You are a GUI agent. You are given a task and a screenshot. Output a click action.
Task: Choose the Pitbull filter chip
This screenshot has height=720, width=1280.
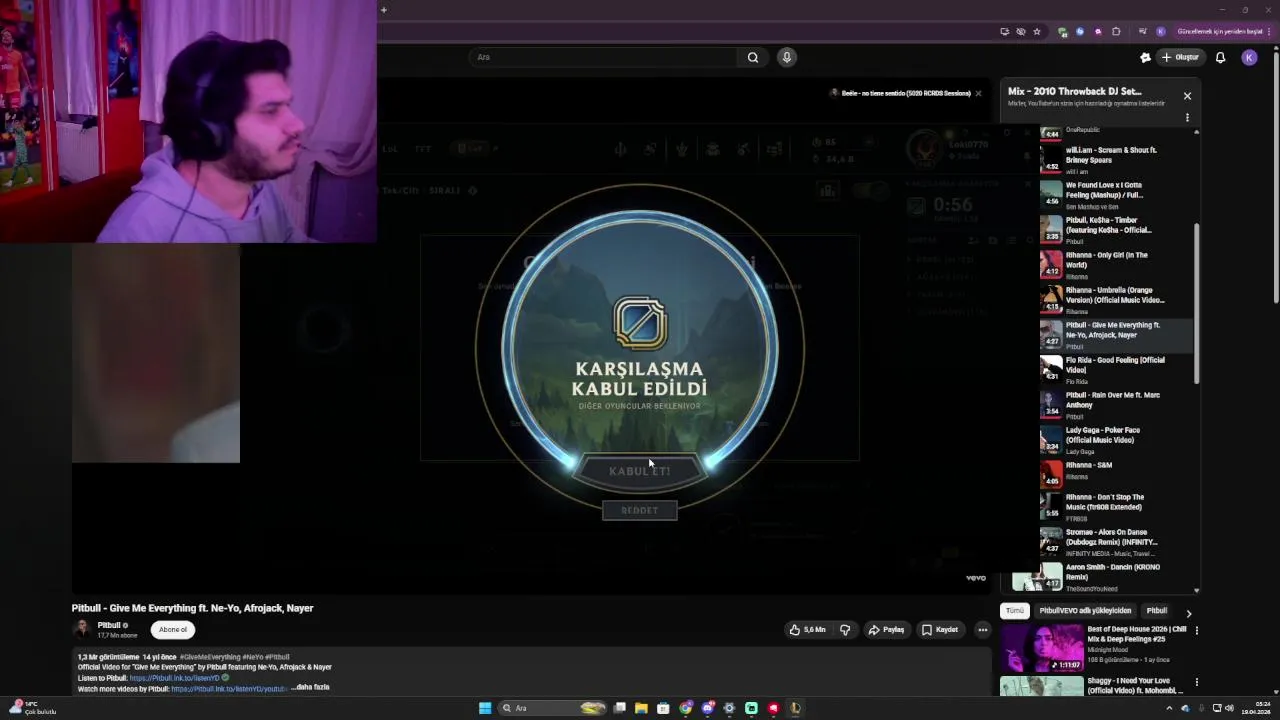tap(1157, 611)
